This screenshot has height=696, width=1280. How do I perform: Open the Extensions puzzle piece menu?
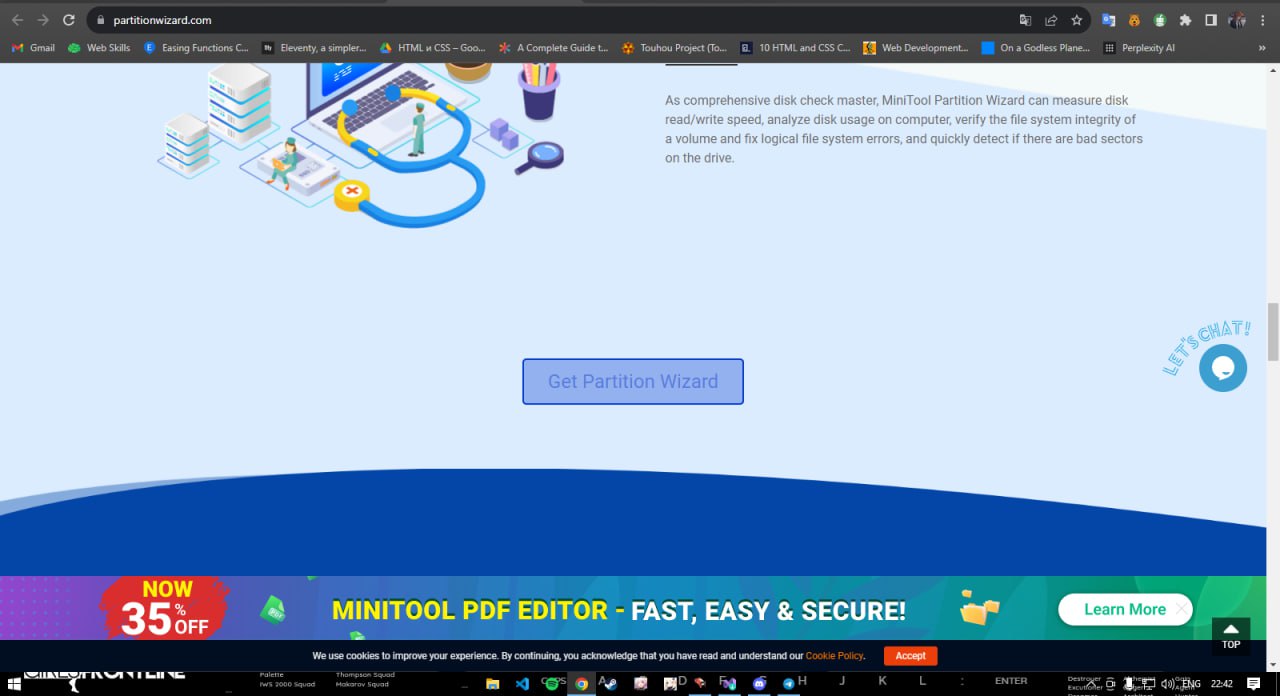1186,20
